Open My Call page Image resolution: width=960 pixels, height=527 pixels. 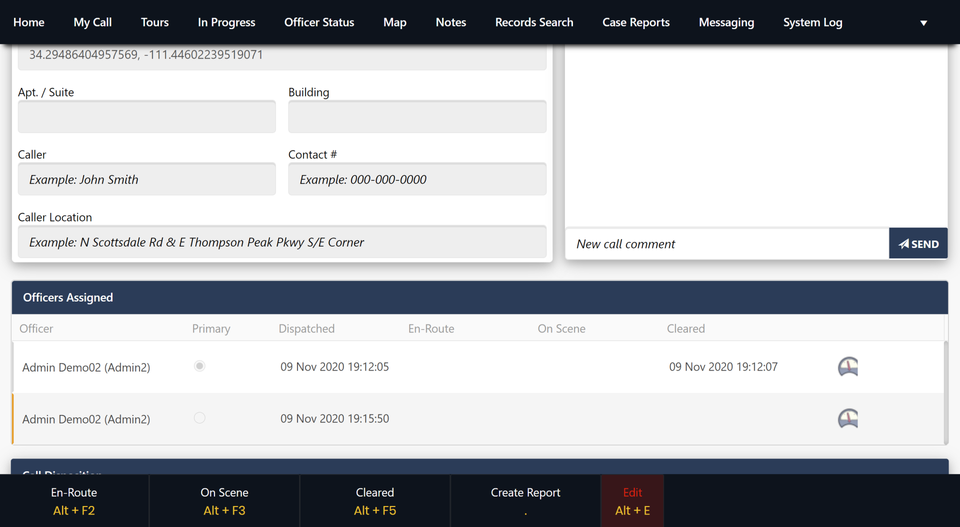pos(92,22)
